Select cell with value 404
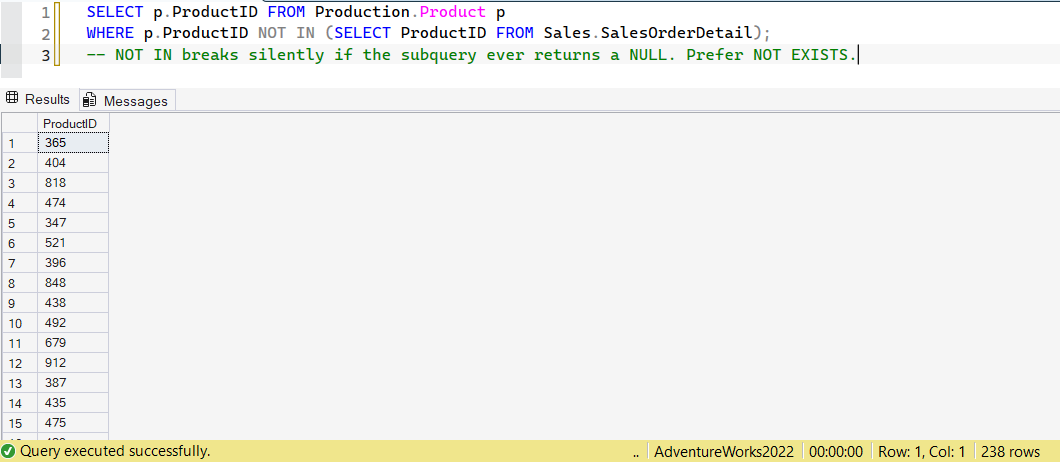 pyautogui.click(x=73, y=163)
